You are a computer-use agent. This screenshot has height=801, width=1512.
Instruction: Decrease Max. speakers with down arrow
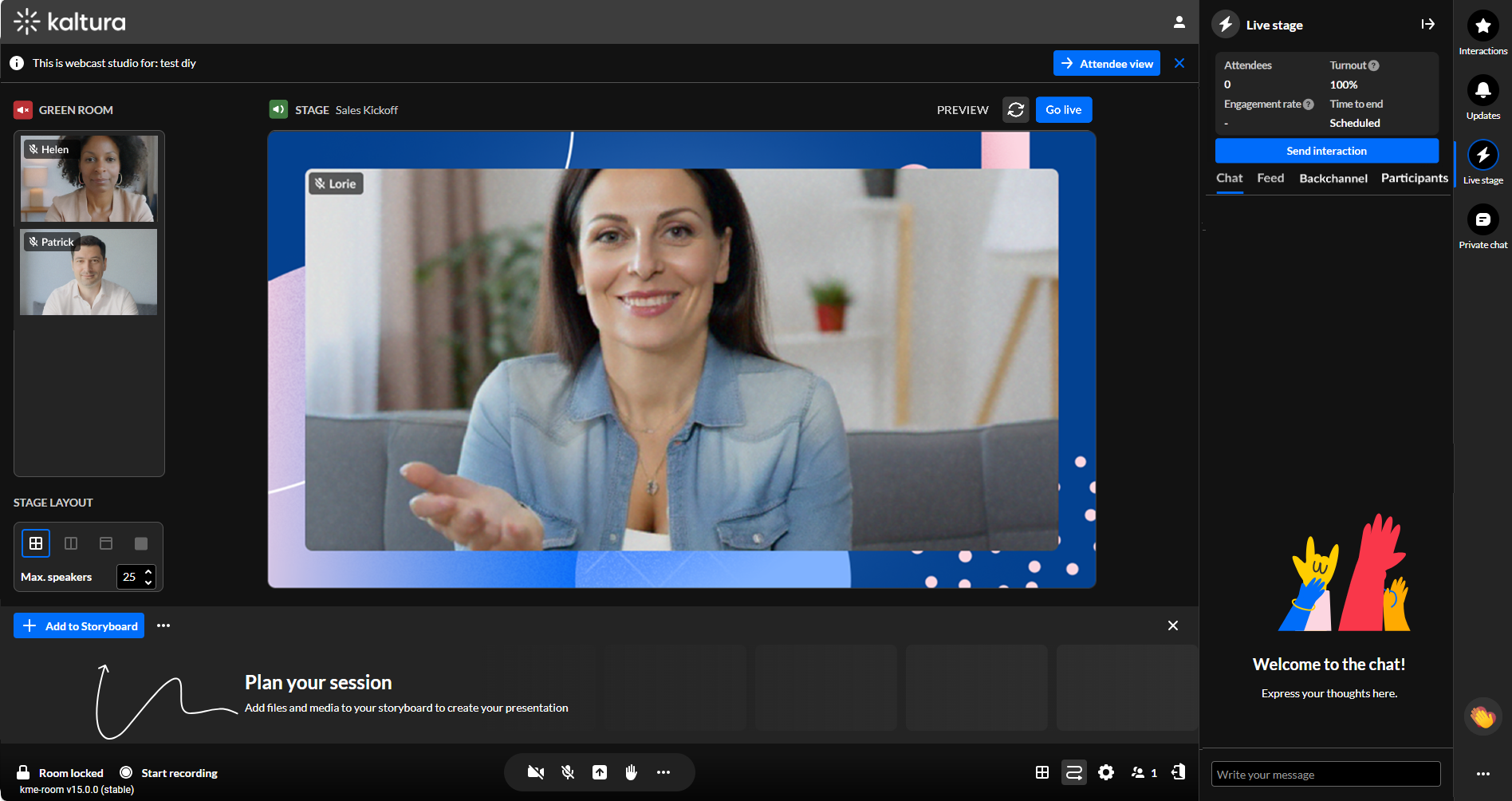click(148, 582)
